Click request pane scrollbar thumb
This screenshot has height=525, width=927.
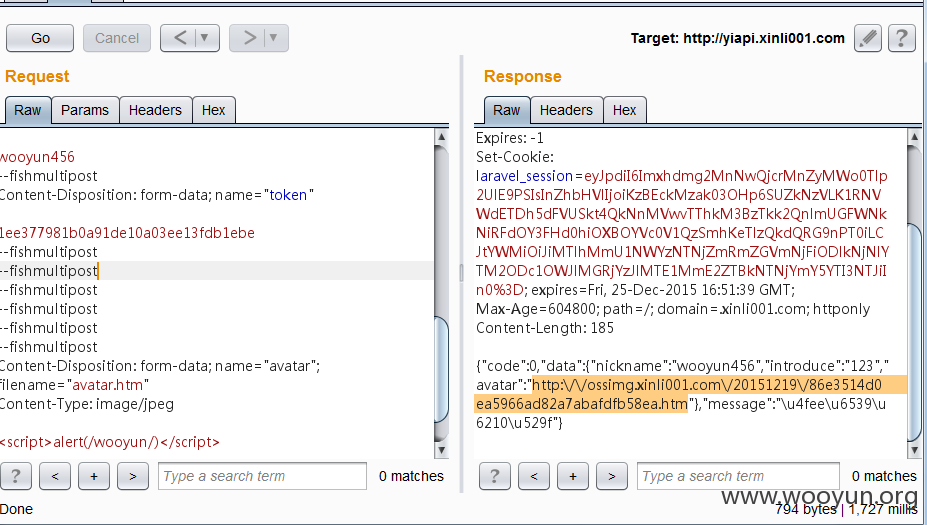tap(441, 370)
